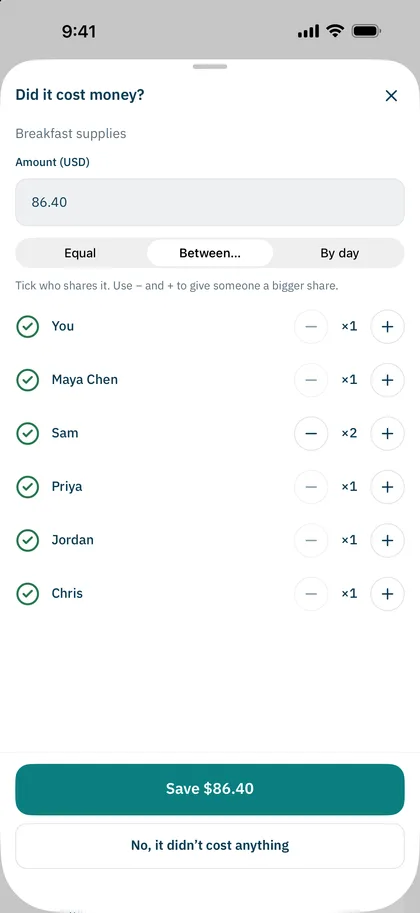Save the $86.40 expense
Screen dimensions: 420x913
(210, 789)
